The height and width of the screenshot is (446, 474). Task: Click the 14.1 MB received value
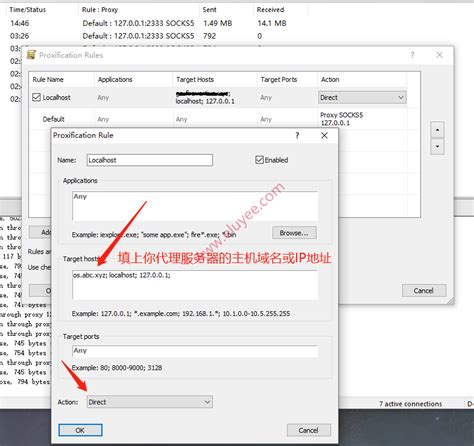272,23
